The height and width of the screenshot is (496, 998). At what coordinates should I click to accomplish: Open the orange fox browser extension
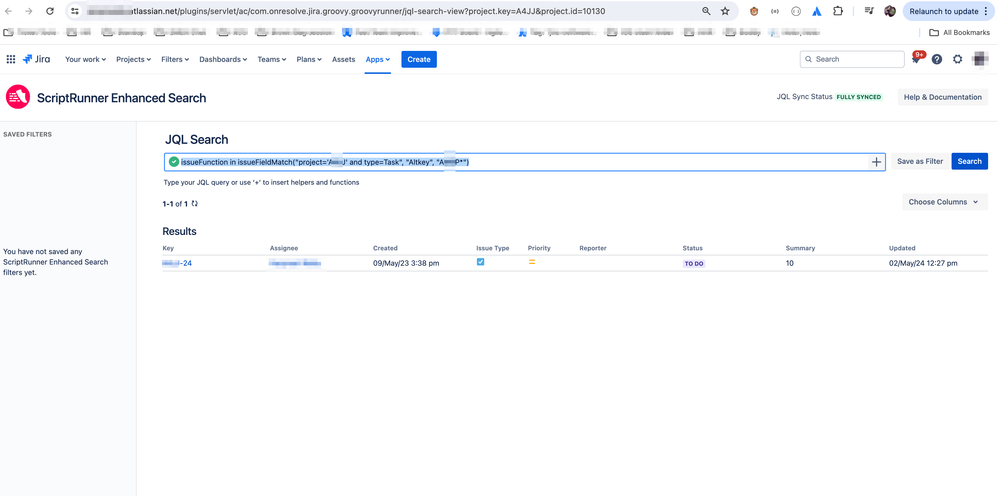coord(754,11)
